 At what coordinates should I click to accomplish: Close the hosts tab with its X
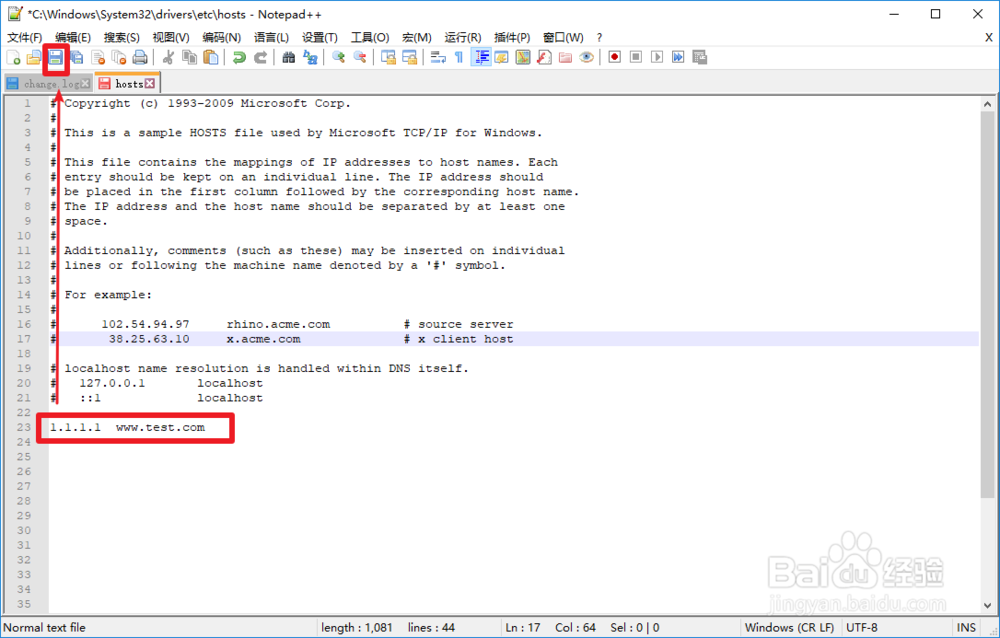(150, 84)
